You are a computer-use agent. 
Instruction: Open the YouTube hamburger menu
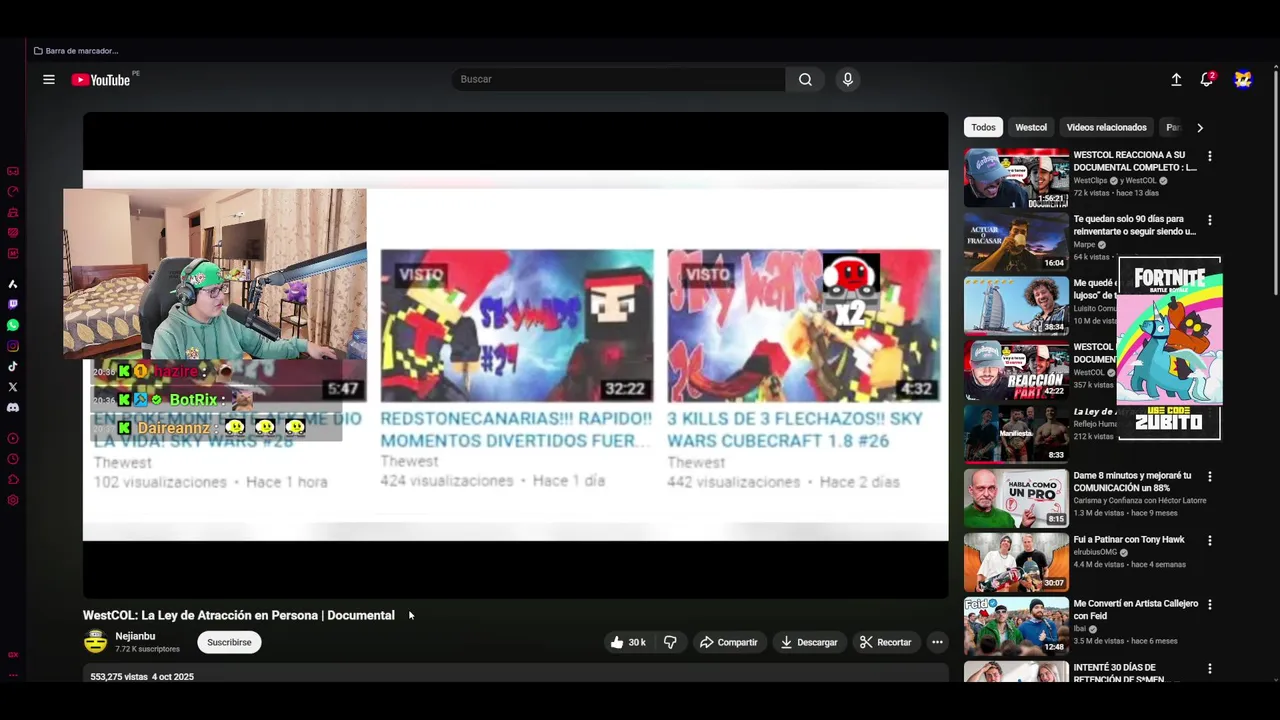[48, 80]
